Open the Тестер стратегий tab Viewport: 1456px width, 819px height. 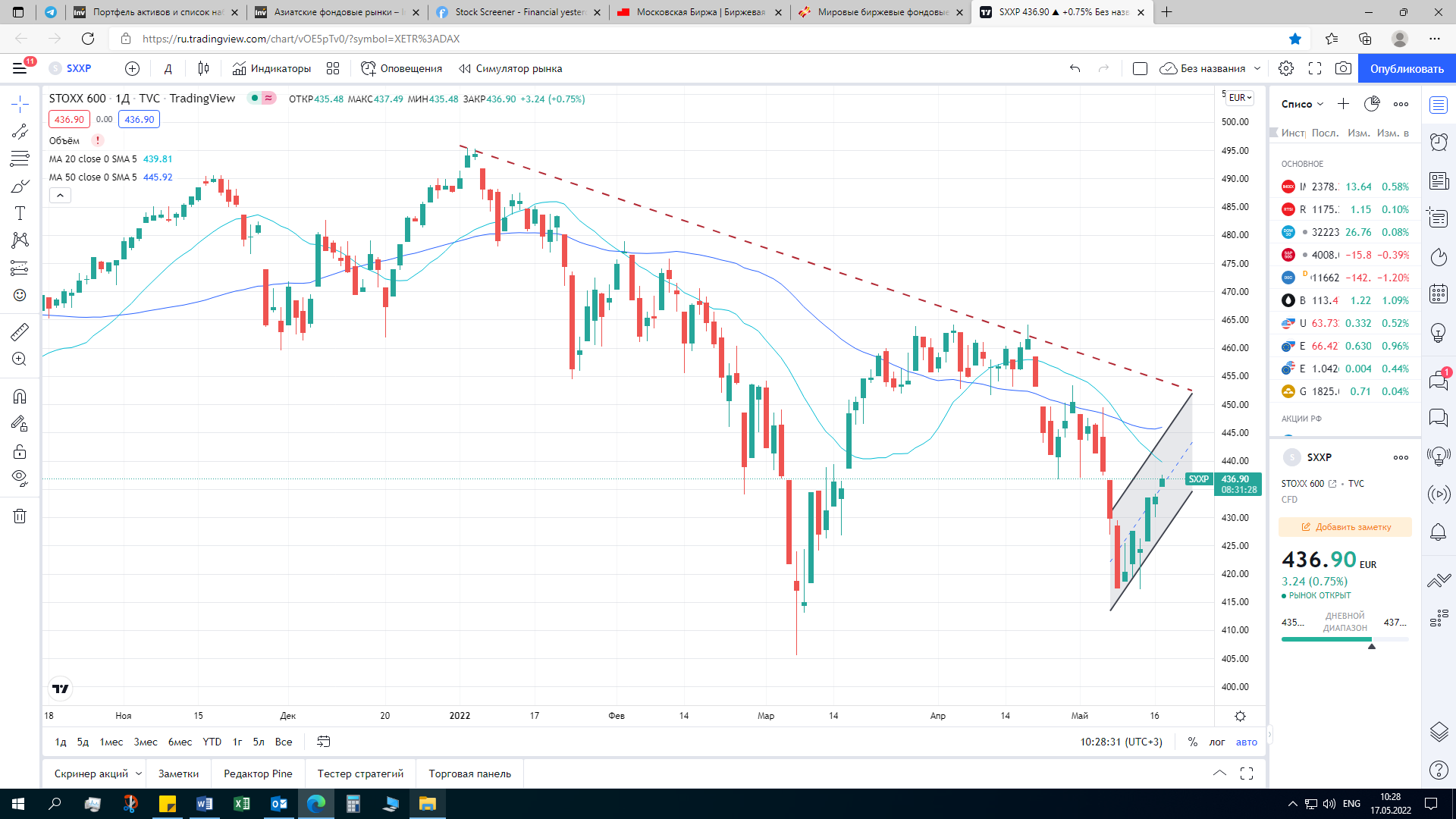360,773
